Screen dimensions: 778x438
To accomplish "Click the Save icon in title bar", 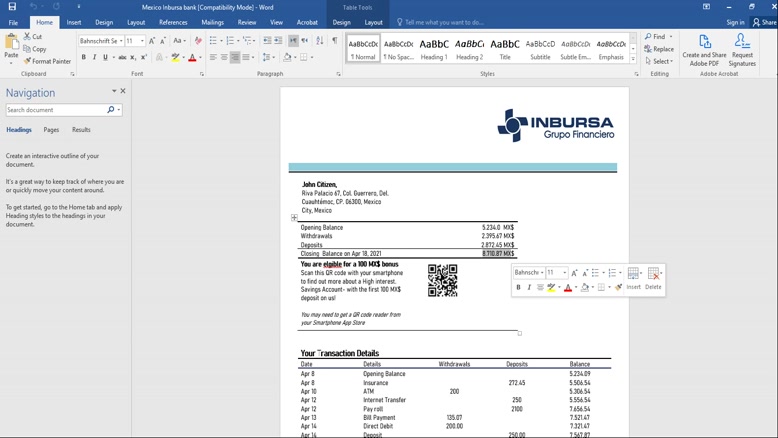I will (12, 6).
